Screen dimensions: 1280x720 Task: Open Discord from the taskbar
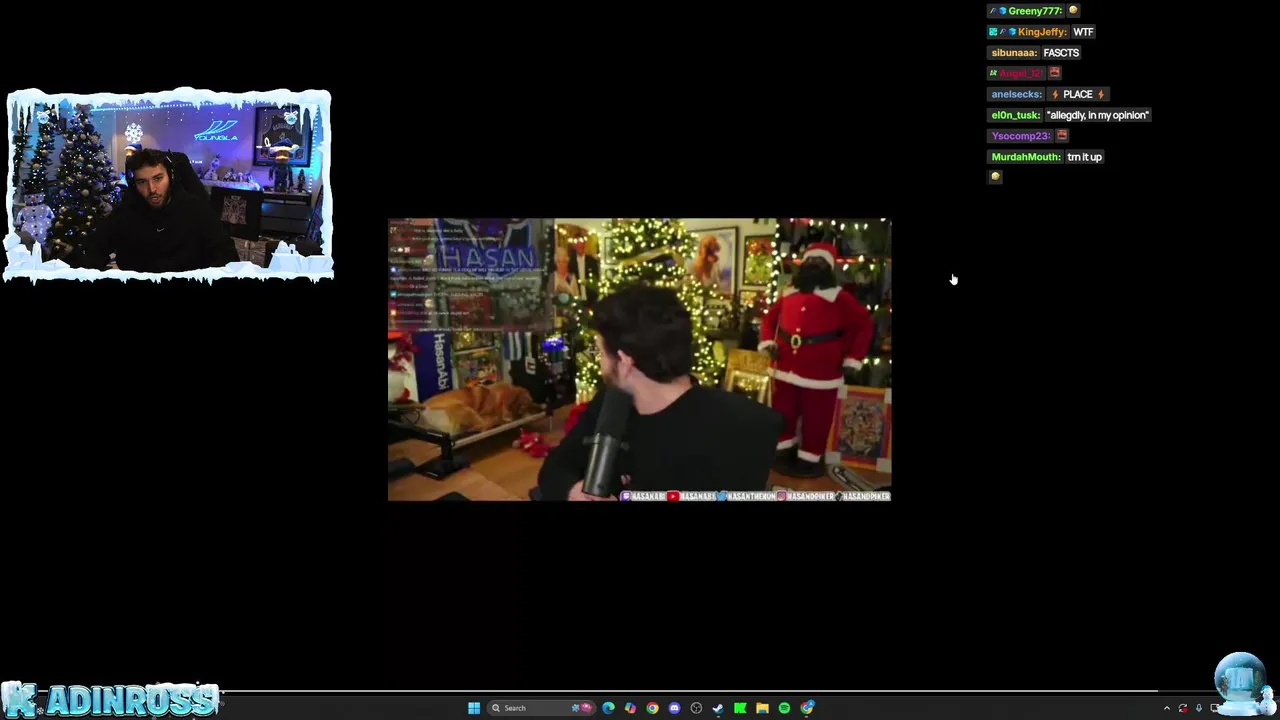(674, 708)
